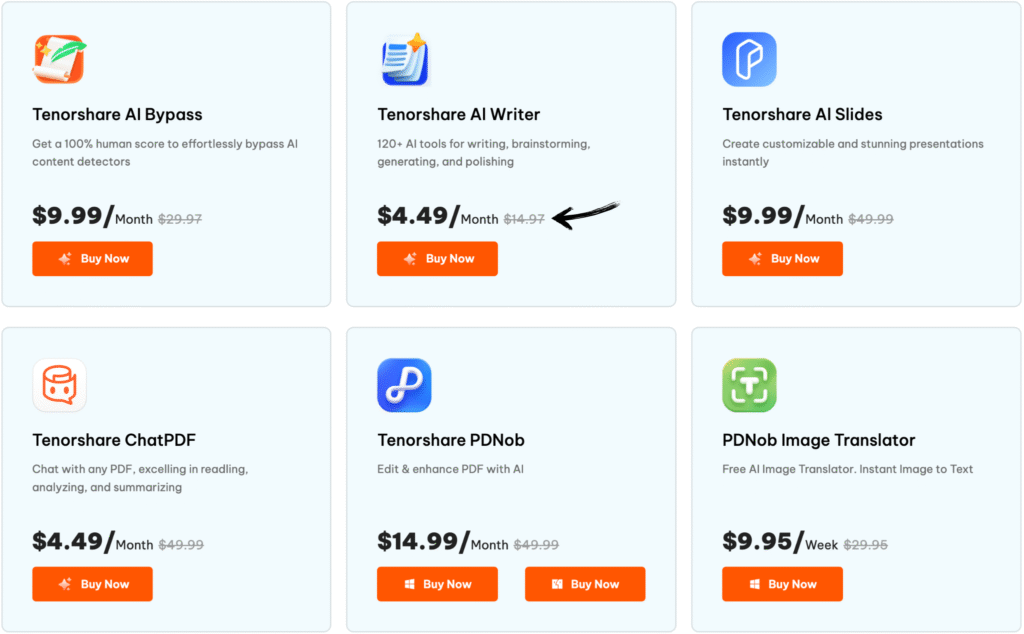Screen dimensions: 1024x634
Task: Buy Now for PDNob Image Translator
Action: [782, 584]
